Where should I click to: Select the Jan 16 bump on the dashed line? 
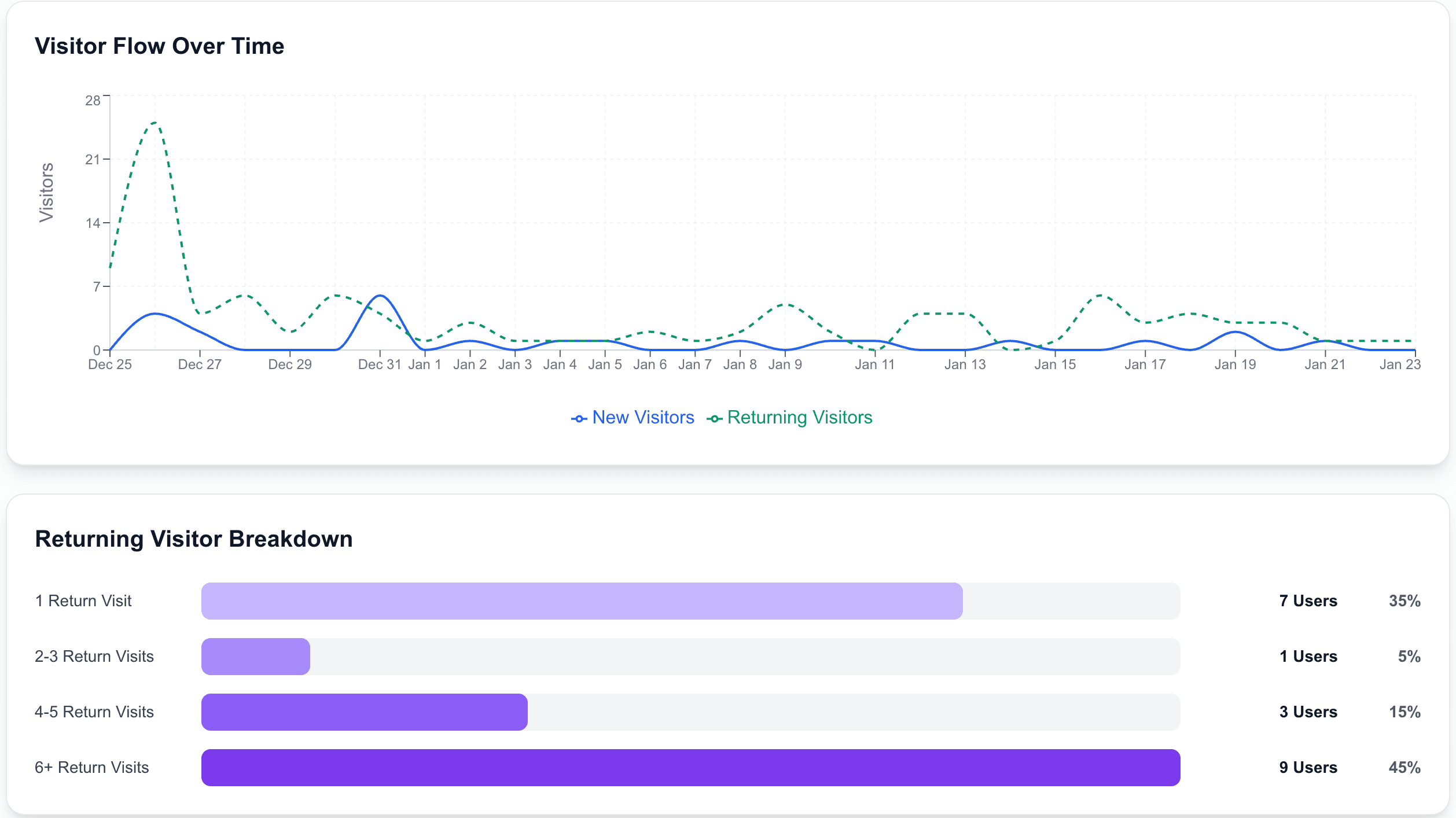pos(1100,295)
